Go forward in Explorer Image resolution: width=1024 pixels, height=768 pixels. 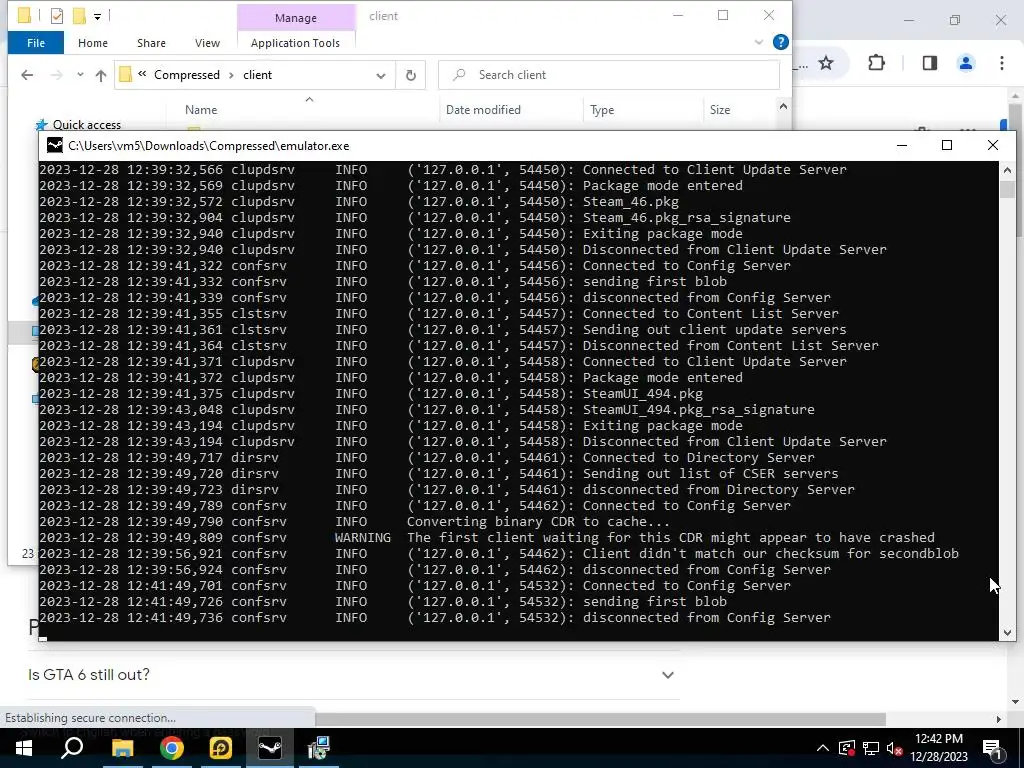tap(57, 75)
